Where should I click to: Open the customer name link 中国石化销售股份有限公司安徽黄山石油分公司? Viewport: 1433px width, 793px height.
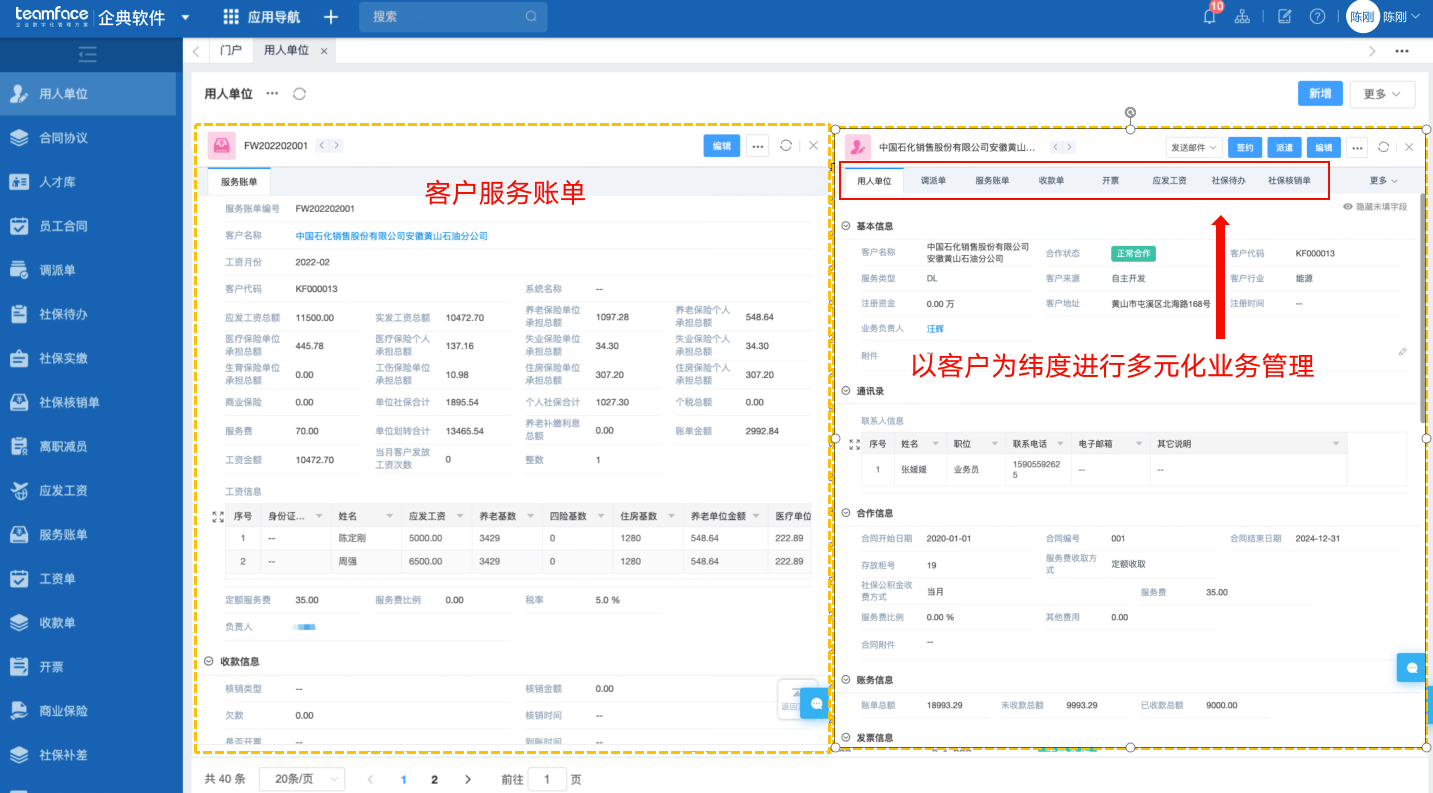click(391, 236)
